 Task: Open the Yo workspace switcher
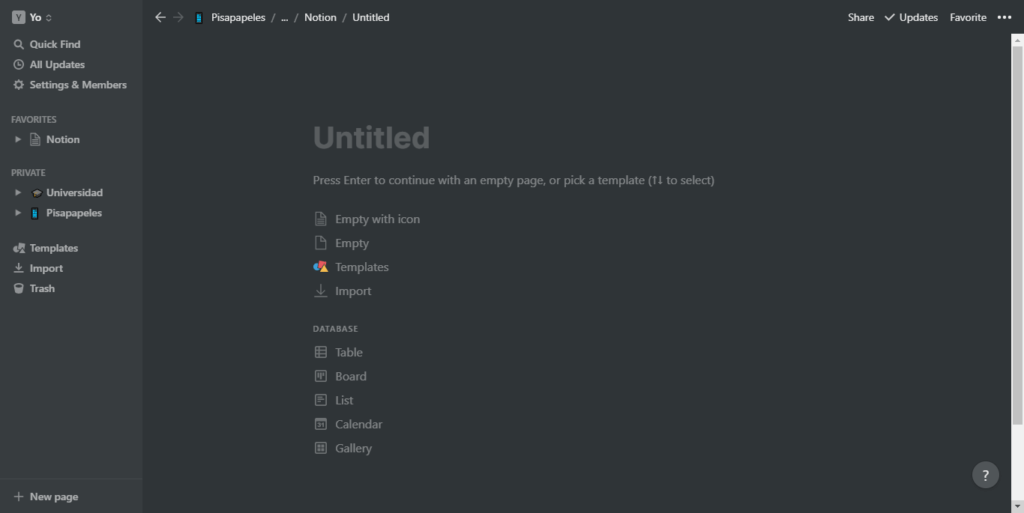coord(32,17)
